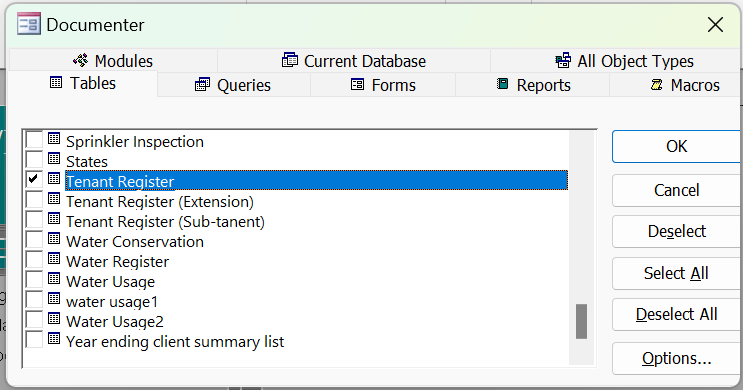Check the Water Usage2 checkbox
Screen dimensions: 743x390
point(34,320)
